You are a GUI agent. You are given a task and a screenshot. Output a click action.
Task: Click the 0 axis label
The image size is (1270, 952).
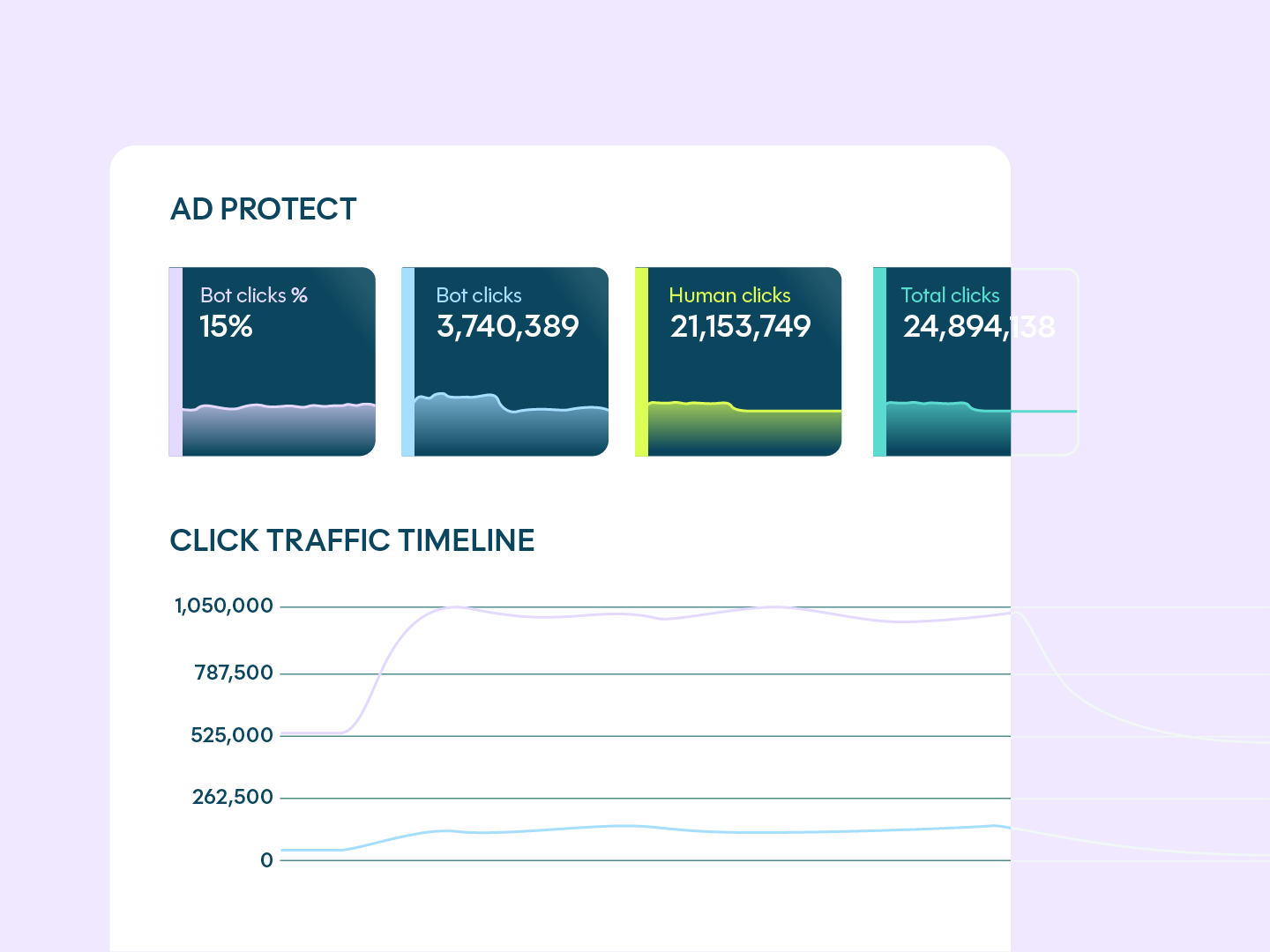click(266, 860)
